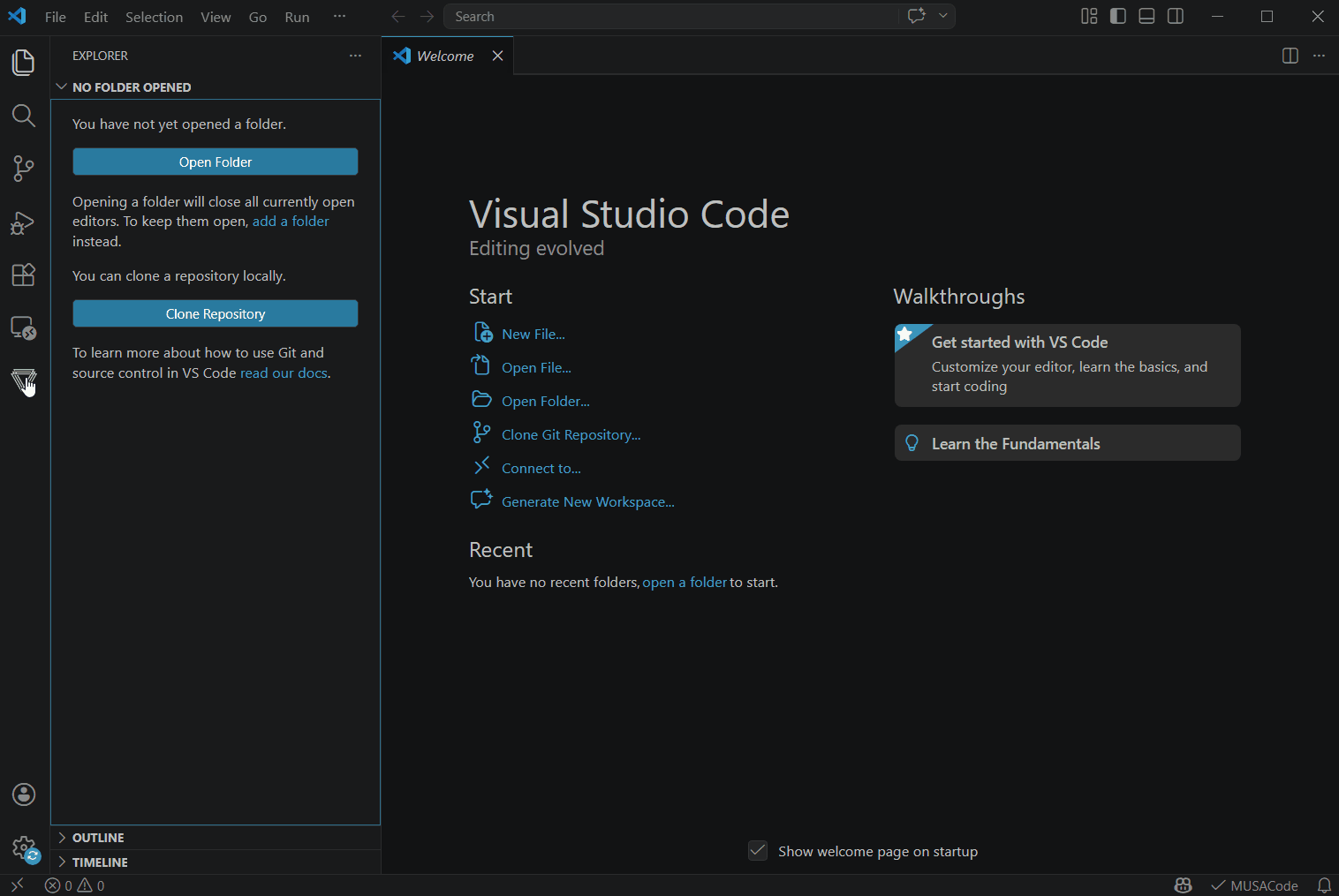1339x896 pixels.
Task: Open Copilot status icon in status bar
Action: click(1183, 885)
